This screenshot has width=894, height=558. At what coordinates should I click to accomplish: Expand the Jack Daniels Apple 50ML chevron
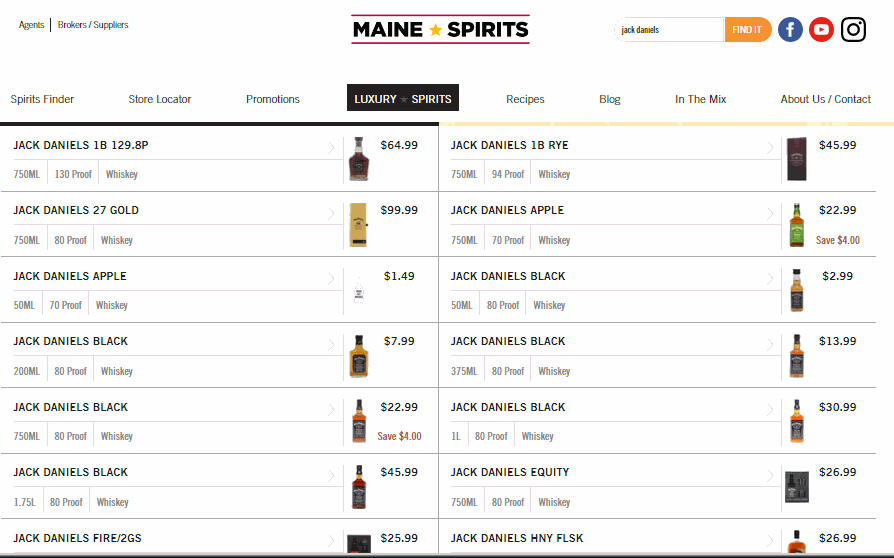[x=331, y=279]
